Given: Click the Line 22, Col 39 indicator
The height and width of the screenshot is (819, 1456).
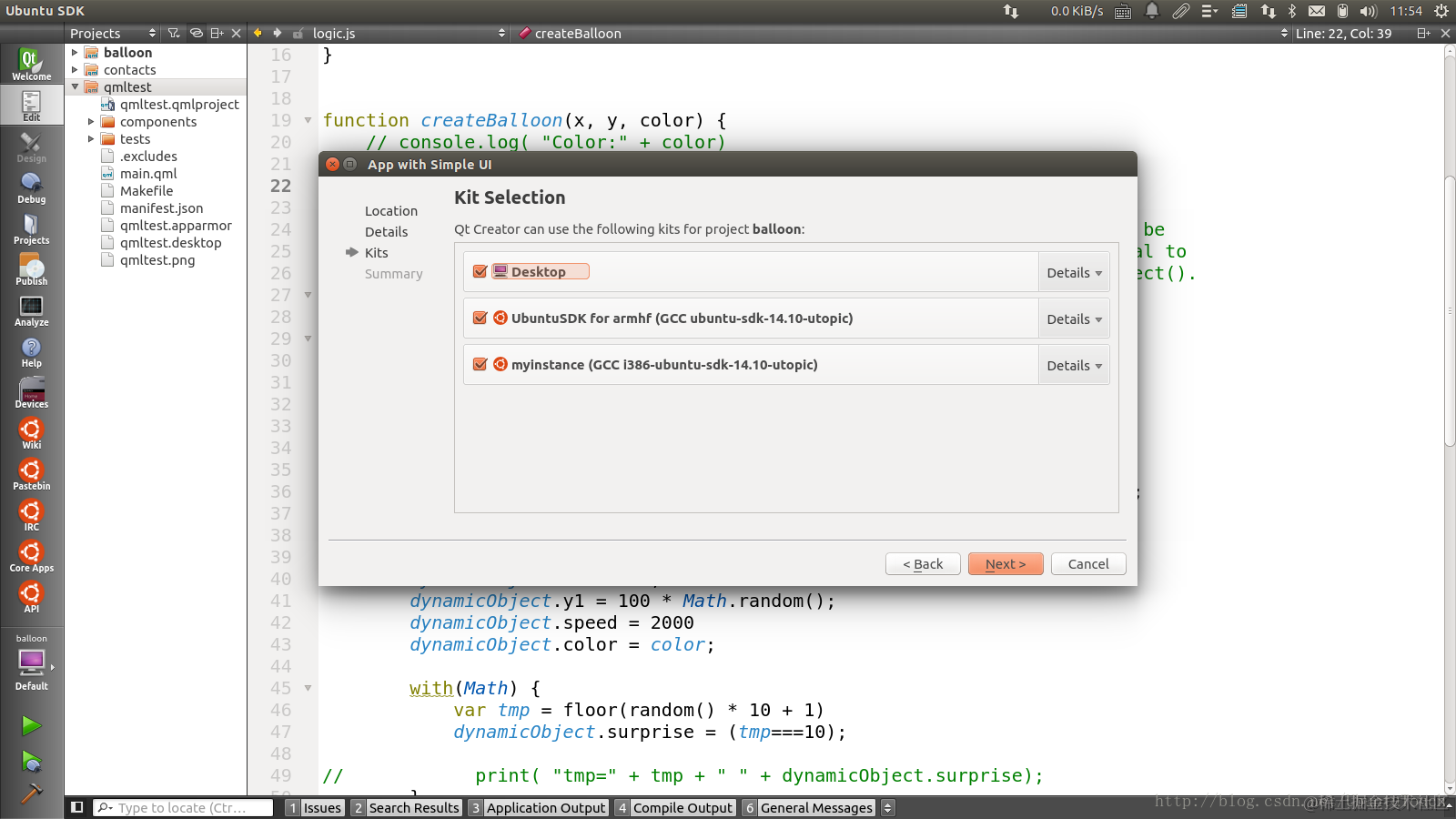Looking at the screenshot, I should (1343, 33).
